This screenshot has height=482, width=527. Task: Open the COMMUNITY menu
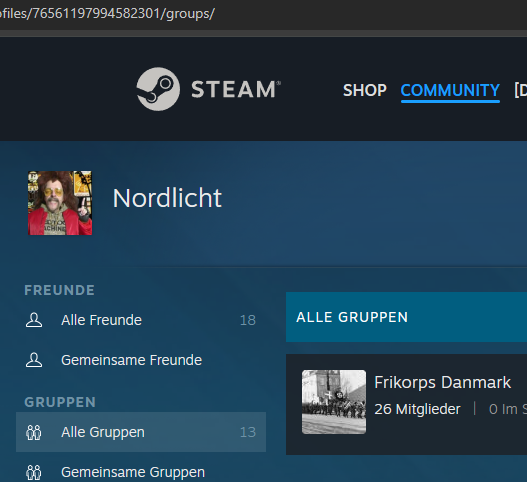point(450,90)
